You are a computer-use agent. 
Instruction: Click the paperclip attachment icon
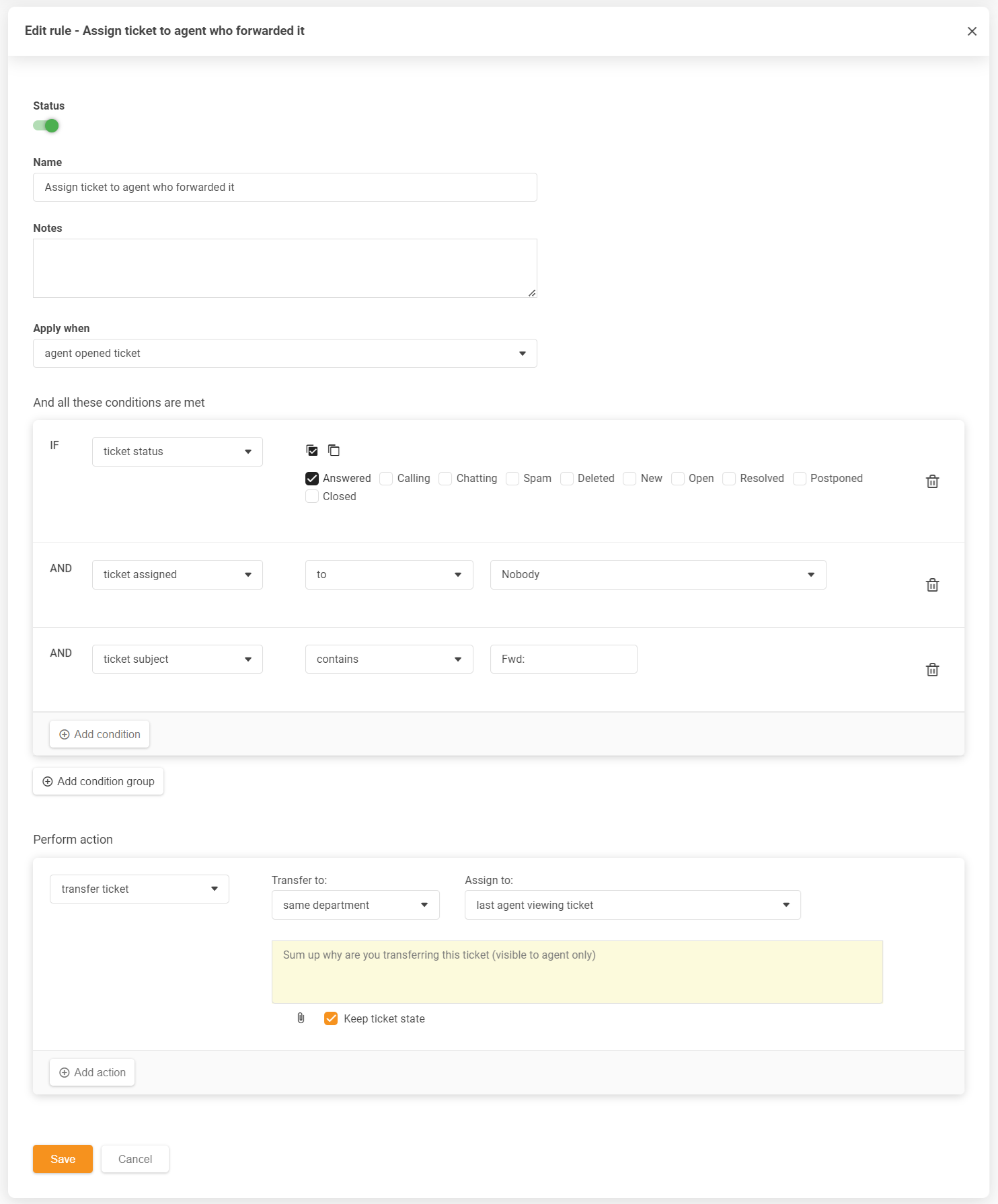pyautogui.click(x=301, y=1018)
